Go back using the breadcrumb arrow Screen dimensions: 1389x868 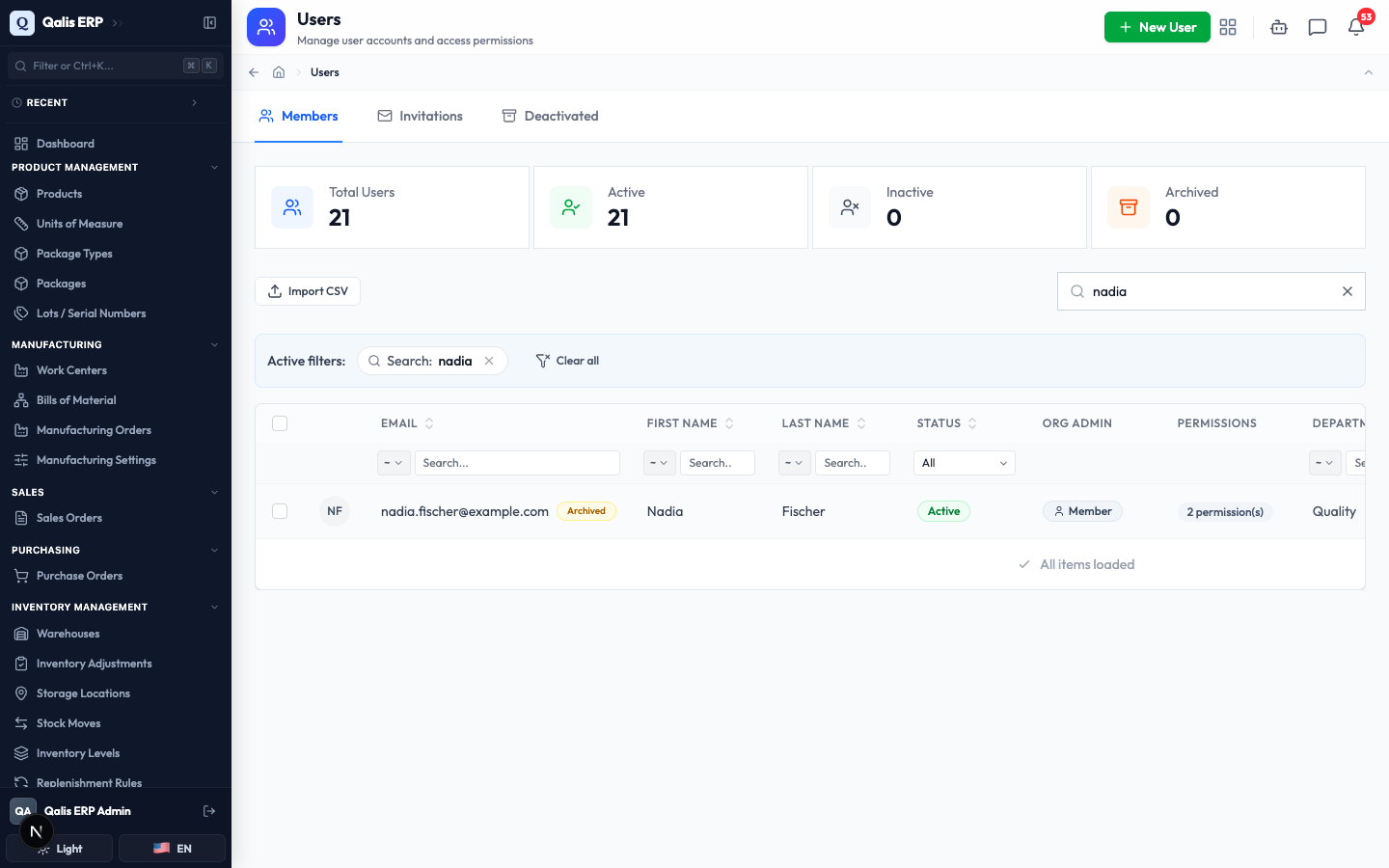(x=254, y=72)
